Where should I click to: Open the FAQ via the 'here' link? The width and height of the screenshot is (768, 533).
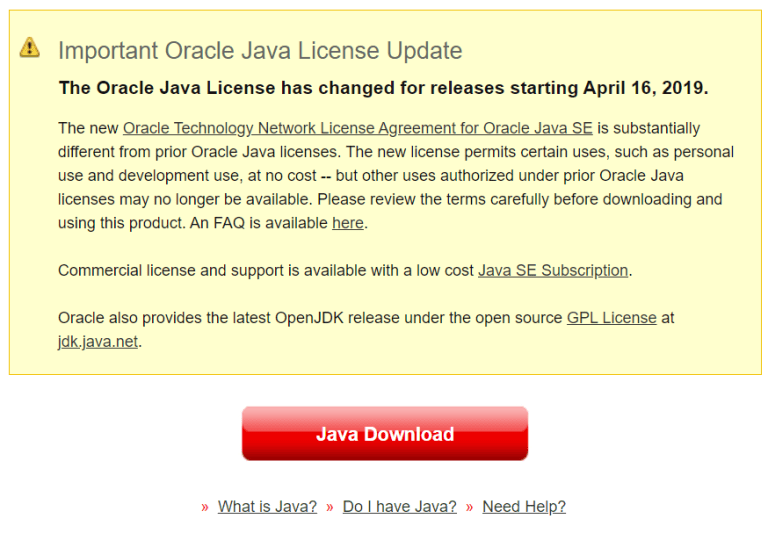coord(347,223)
